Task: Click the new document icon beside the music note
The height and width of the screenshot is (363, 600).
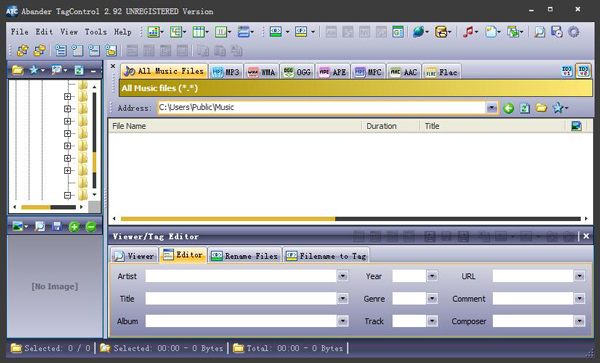Action: [x=491, y=32]
